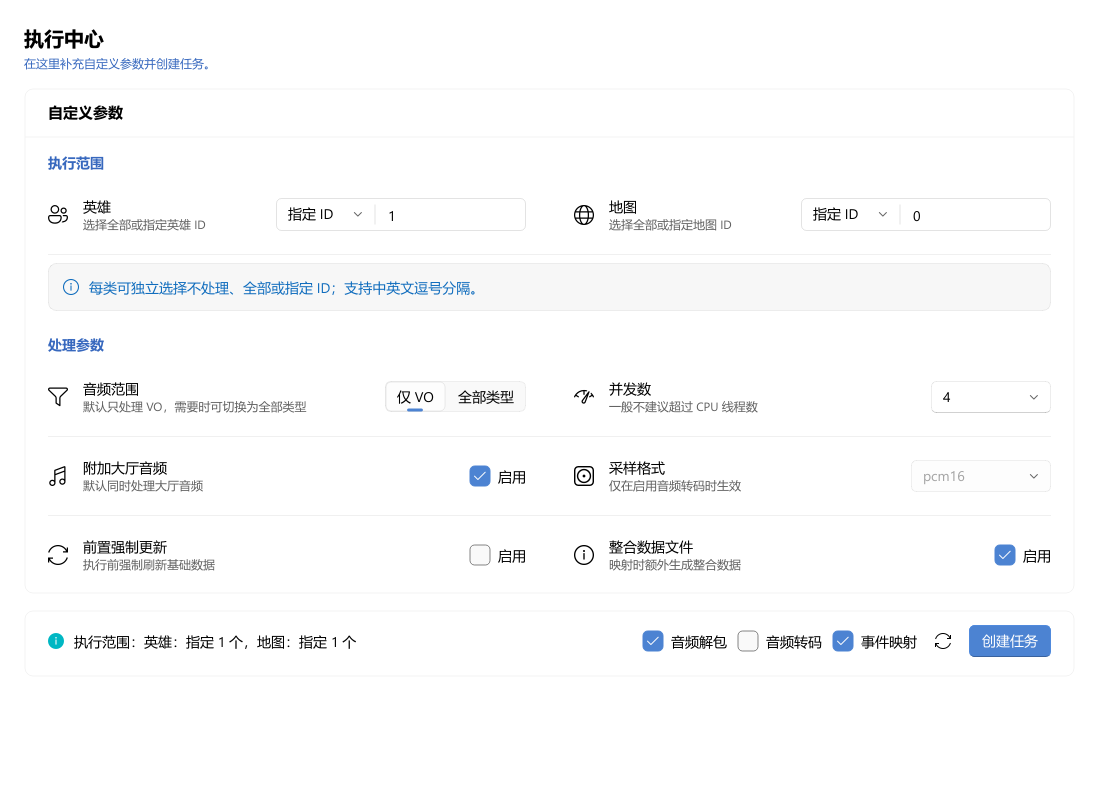Click the 创建任务 button
This screenshot has width=1099, height=811.
pos(1009,641)
